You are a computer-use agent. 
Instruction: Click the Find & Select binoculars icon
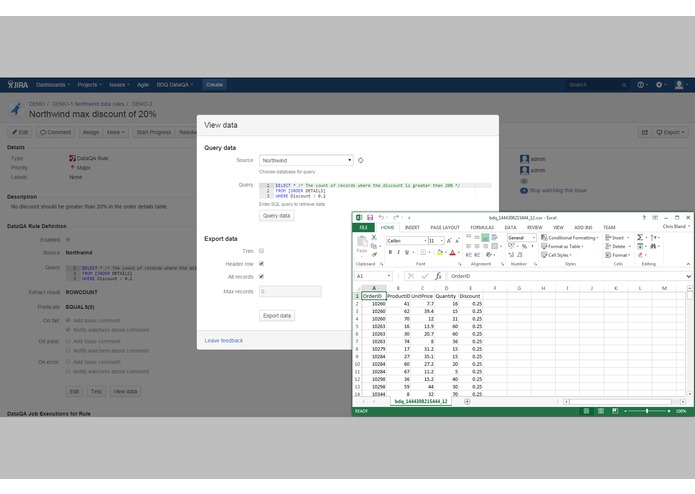tap(653, 246)
